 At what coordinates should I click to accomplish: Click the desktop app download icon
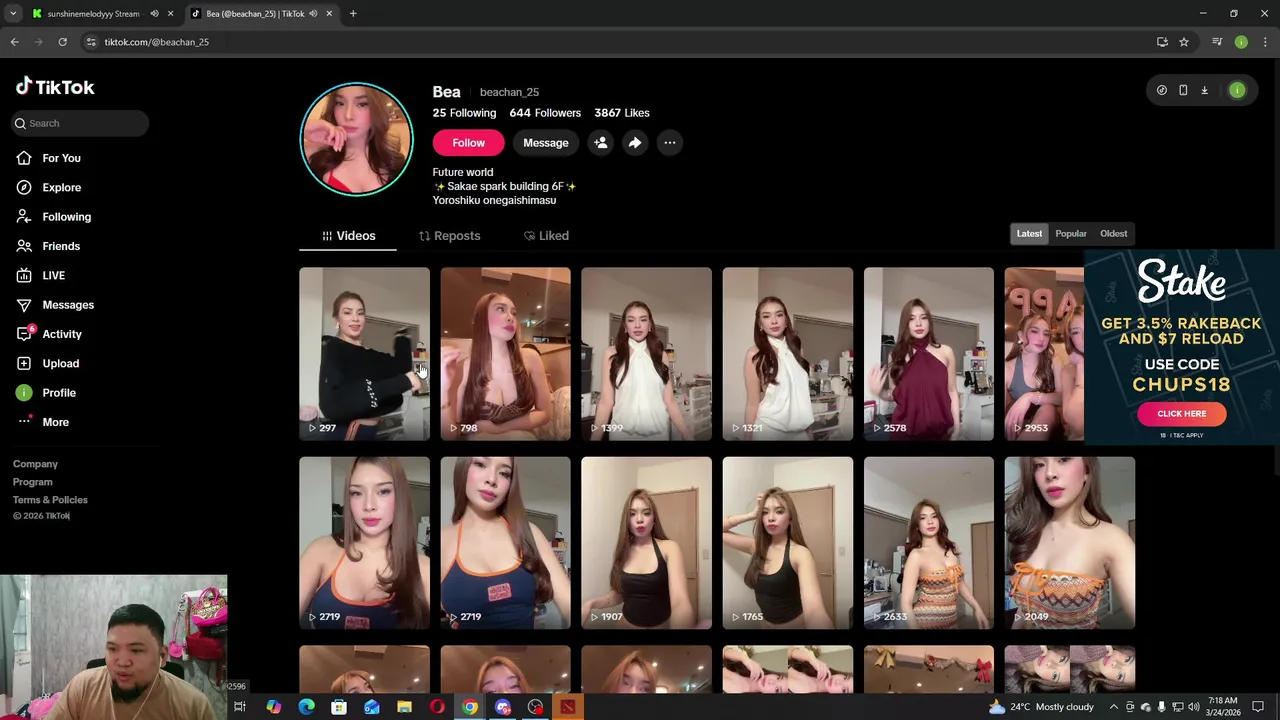click(x=1204, y=90)
